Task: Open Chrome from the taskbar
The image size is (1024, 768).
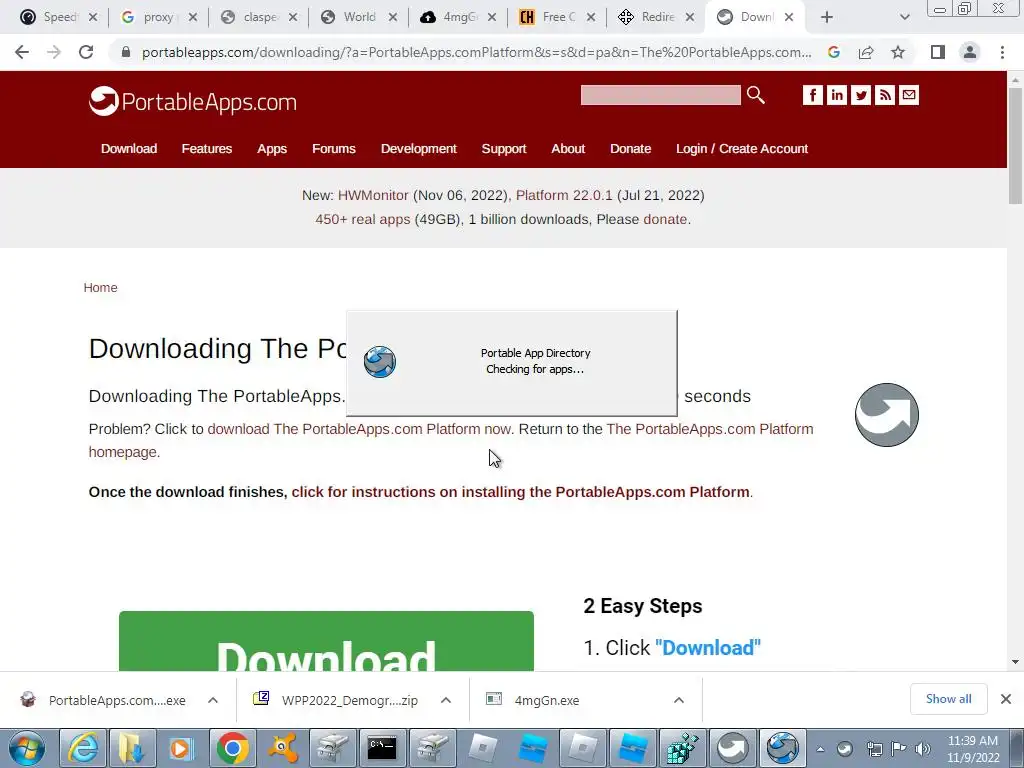Action: (233, 748)
